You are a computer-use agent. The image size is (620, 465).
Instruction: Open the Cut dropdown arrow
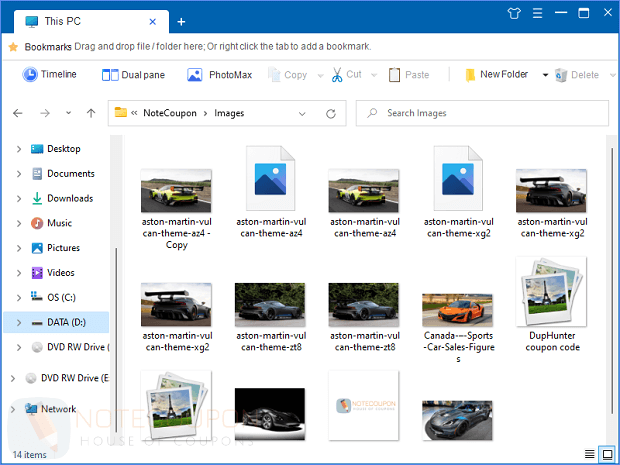point(374,75)
